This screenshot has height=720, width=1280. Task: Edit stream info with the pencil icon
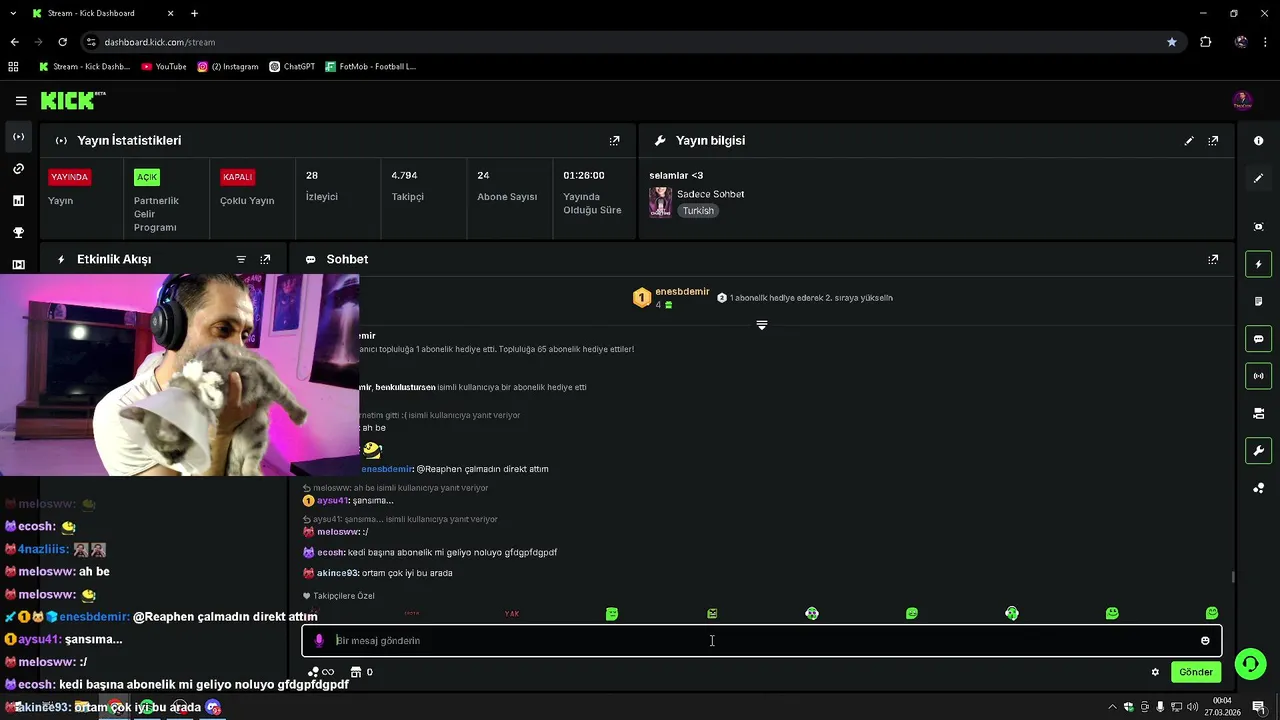[1189, 141]
